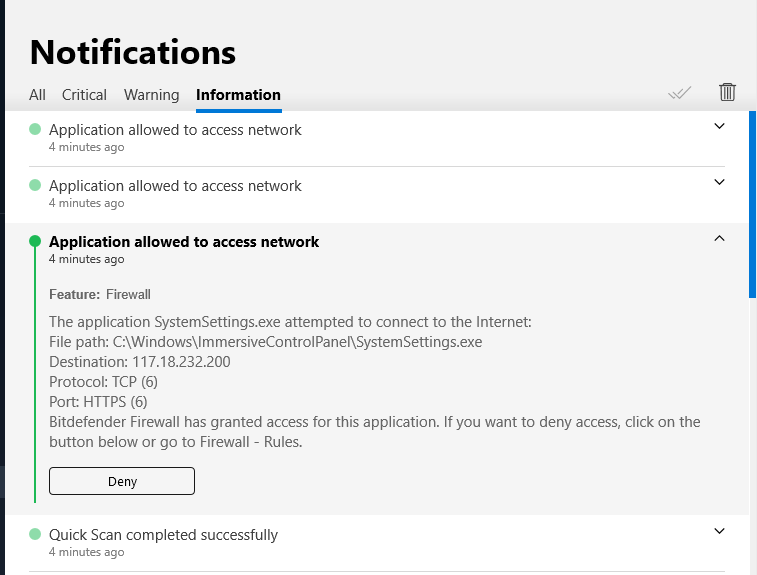Open the 'Quick Scan completed successfully' entry
This screenshot has width=757, height=575.
point(163,535)
